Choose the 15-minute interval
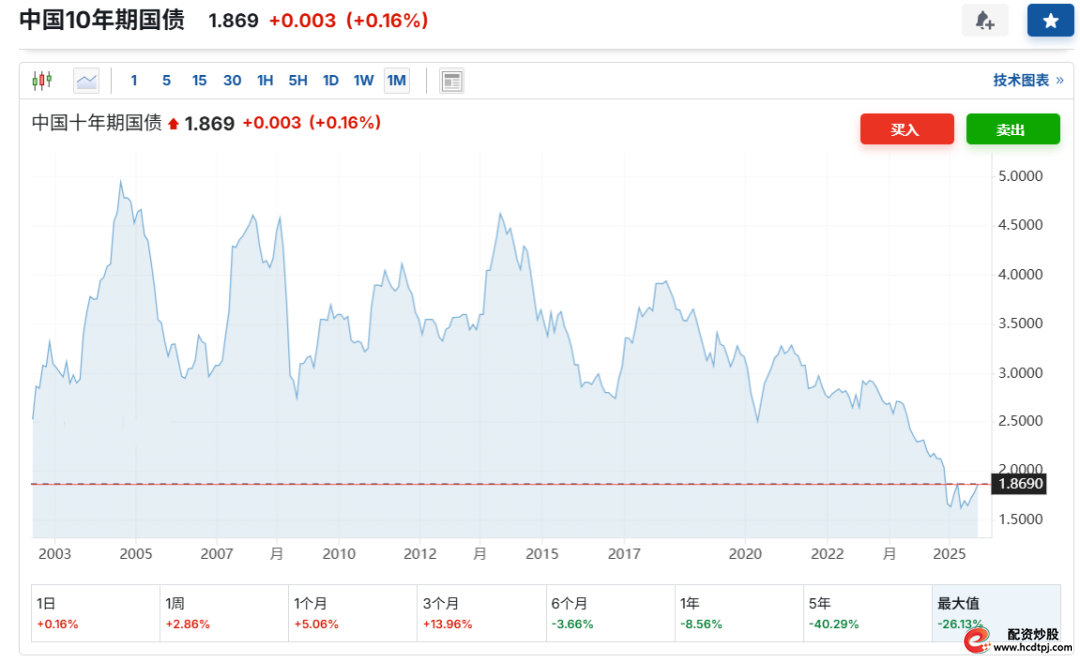 coord(199,80)
